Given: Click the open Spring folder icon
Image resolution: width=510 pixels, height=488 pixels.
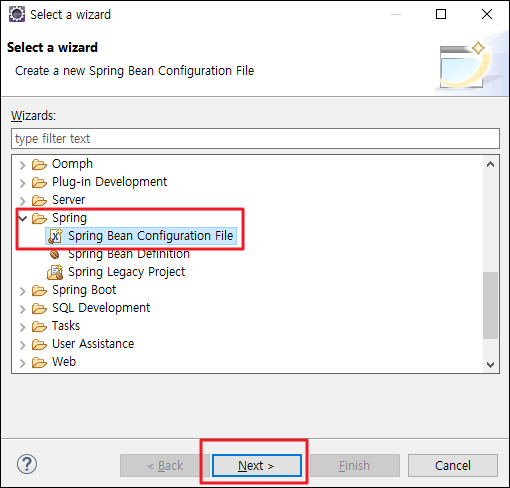Looking at the screenshot, I should coord(39,218).
